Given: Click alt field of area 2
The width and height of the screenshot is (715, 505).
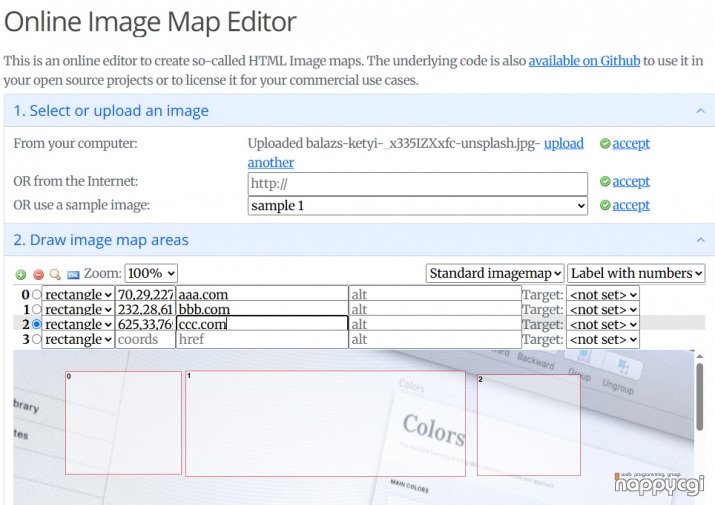Looking at the screenshot, I should point(435,324).
